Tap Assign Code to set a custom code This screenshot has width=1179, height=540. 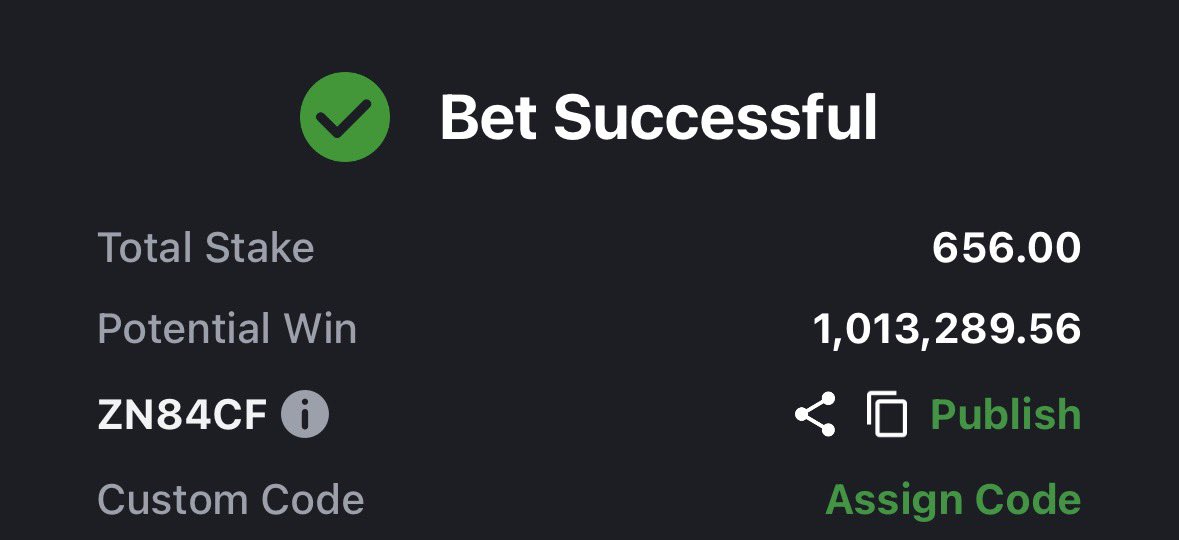(953, 499)
